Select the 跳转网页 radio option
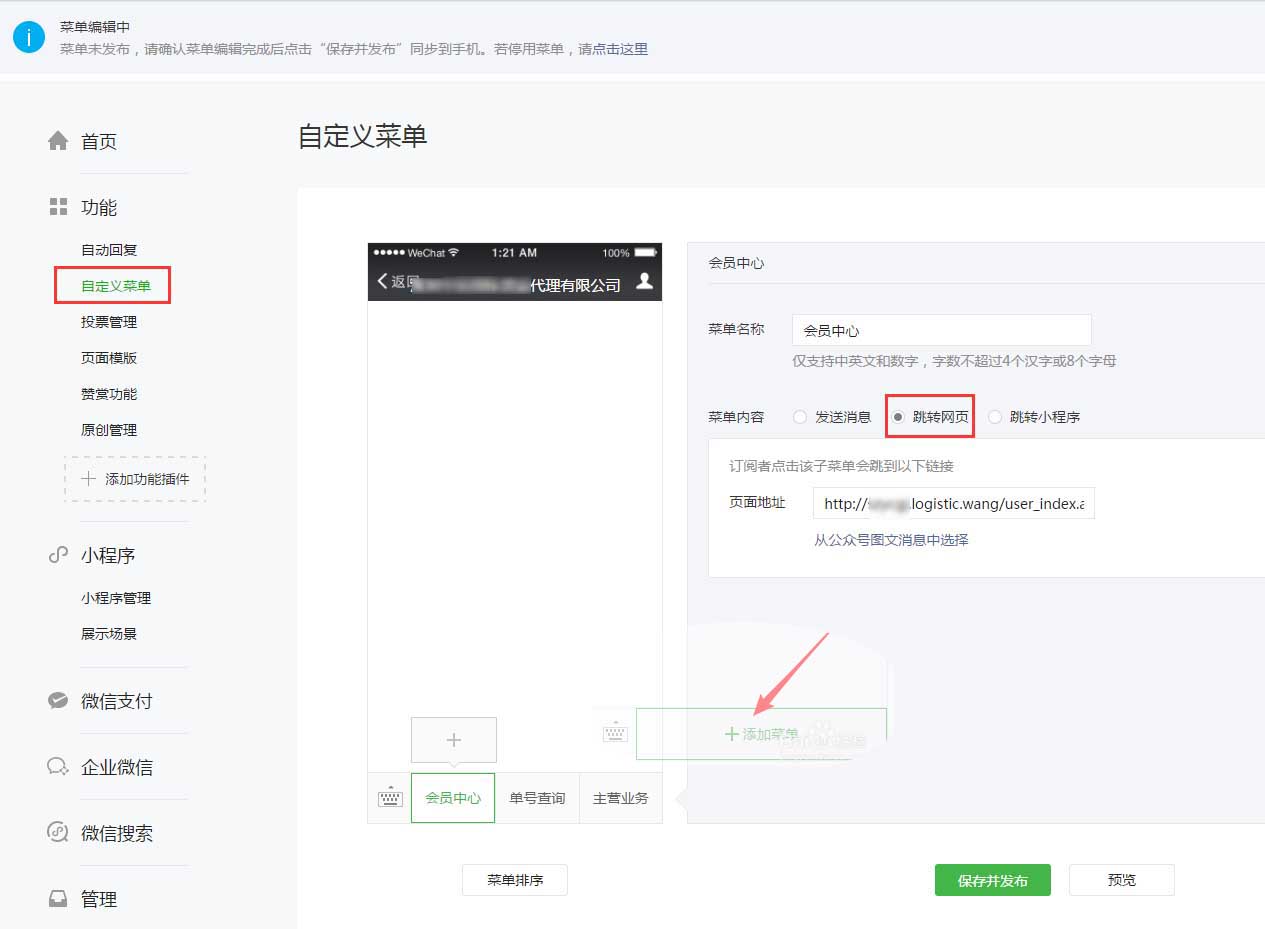 click(x=898, y=417)
